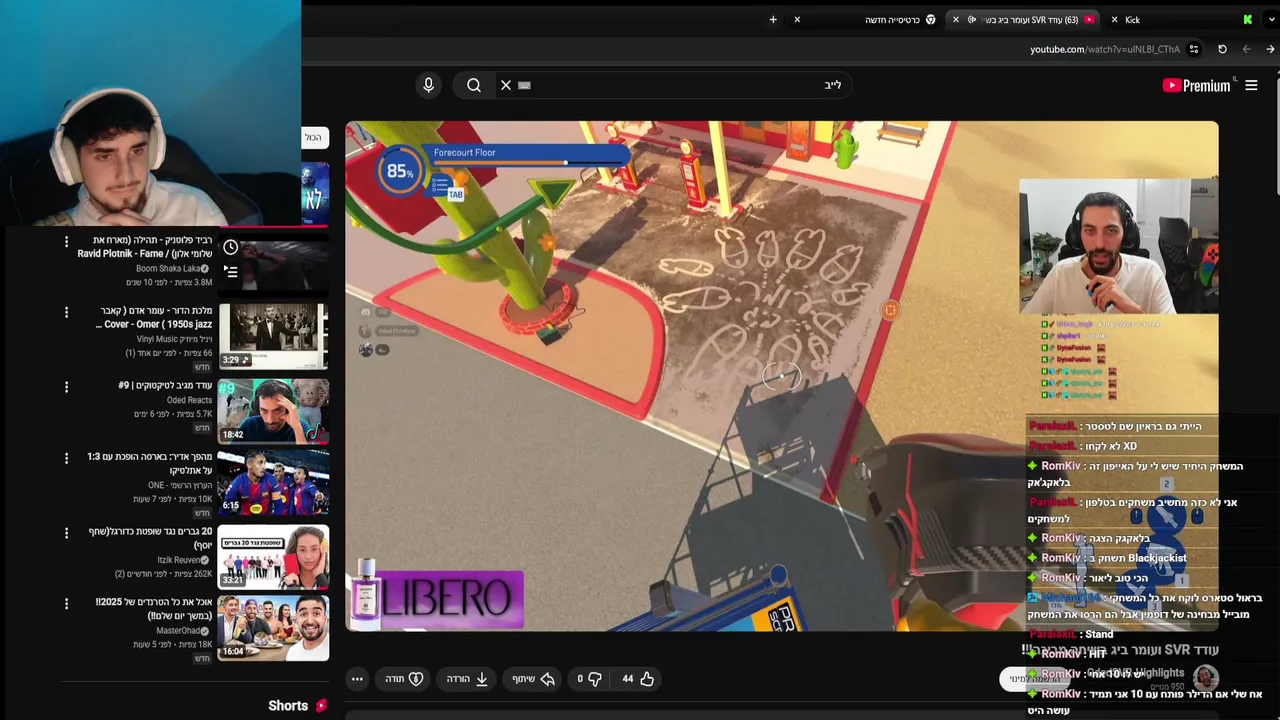Click the Kick extension icon in tab strip
Image resolution: width=1280 pixels, height=720 pixels.
click(x=1248, y=19)
